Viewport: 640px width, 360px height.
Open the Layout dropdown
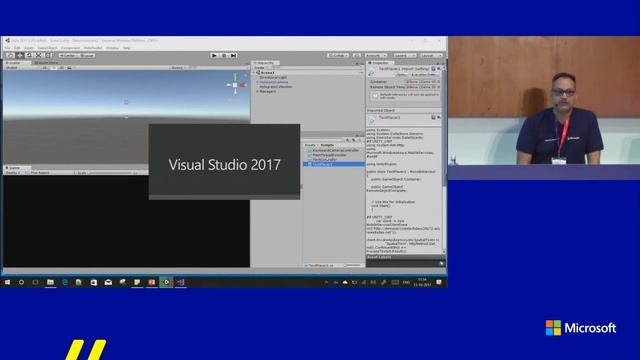click(431, 55)
